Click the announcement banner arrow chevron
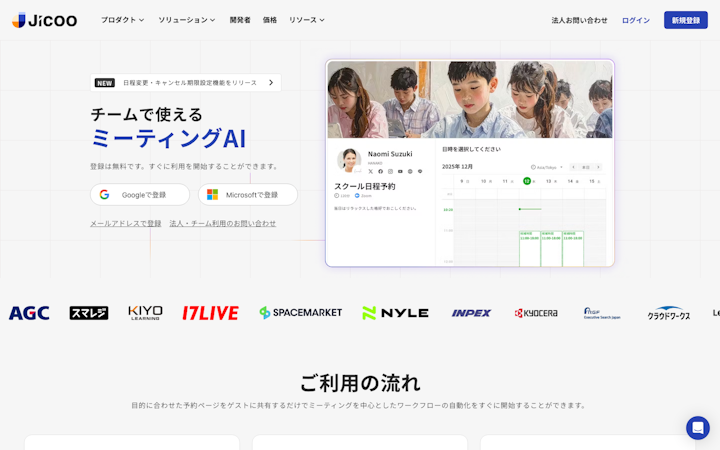Image resolution: width=720 pixels, height=450 pixels. click(x=271, y=83)
